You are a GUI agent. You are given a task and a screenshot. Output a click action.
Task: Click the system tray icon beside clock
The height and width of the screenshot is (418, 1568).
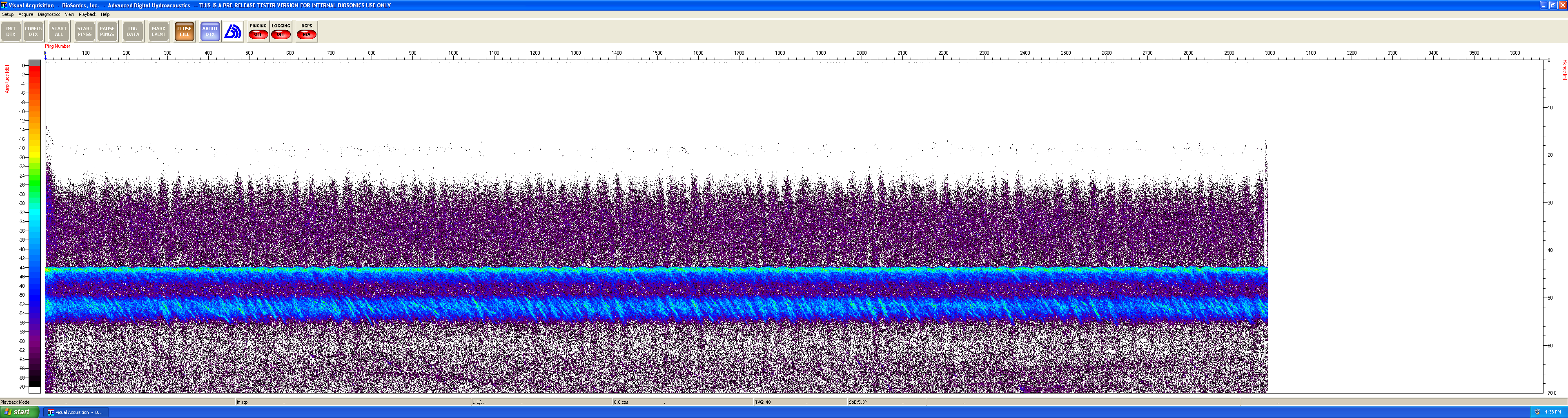click(x=1537, y=412)
